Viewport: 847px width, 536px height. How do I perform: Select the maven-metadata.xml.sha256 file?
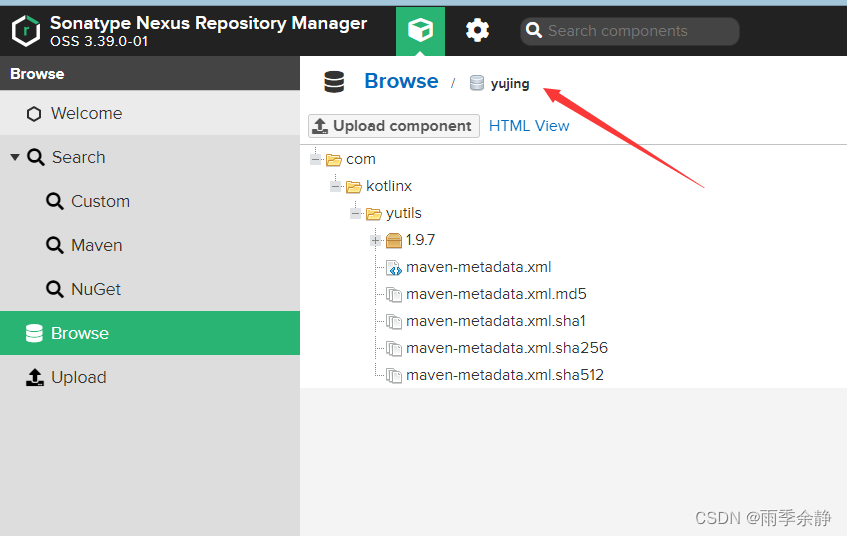(x=506, y=348)
